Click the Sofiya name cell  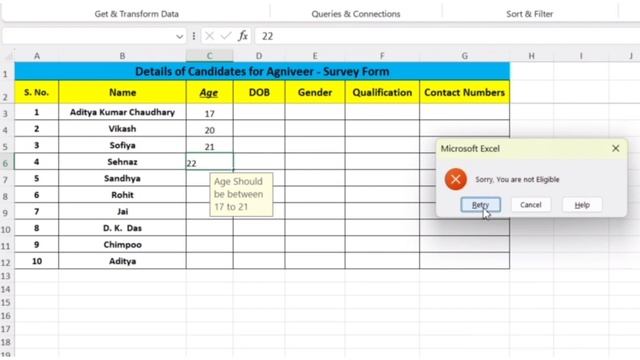(x=122, y=145)
